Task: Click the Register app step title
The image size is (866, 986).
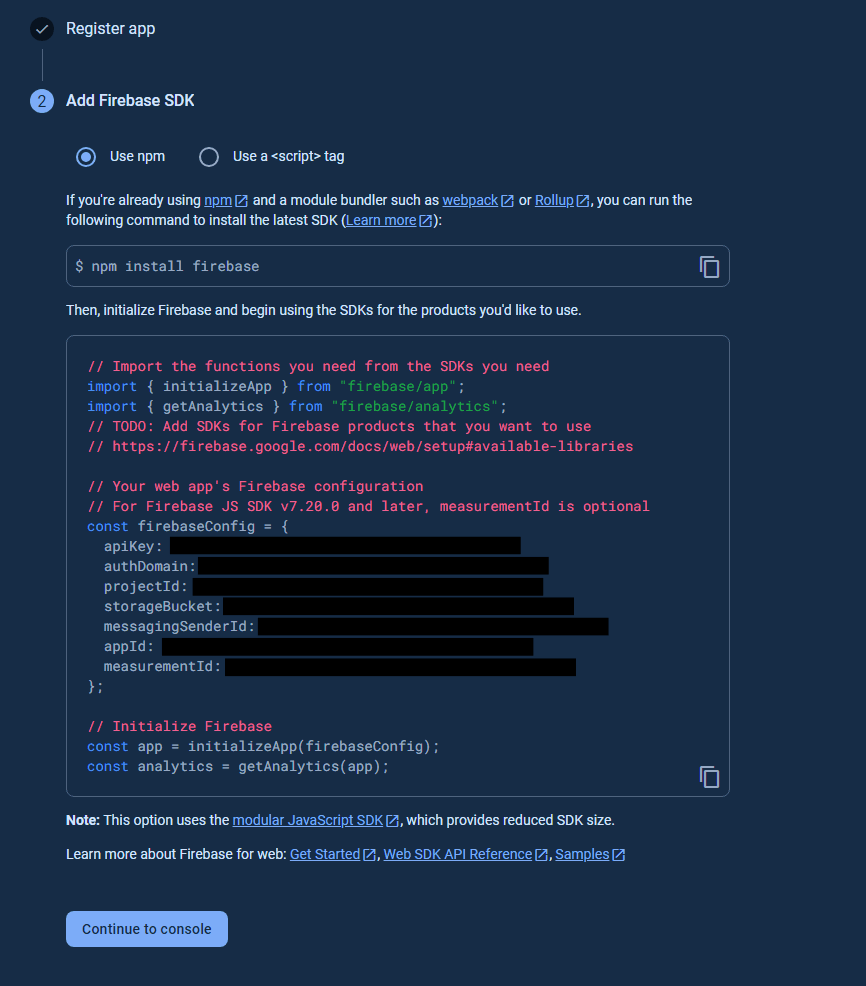Action: (x=111, y=29)
